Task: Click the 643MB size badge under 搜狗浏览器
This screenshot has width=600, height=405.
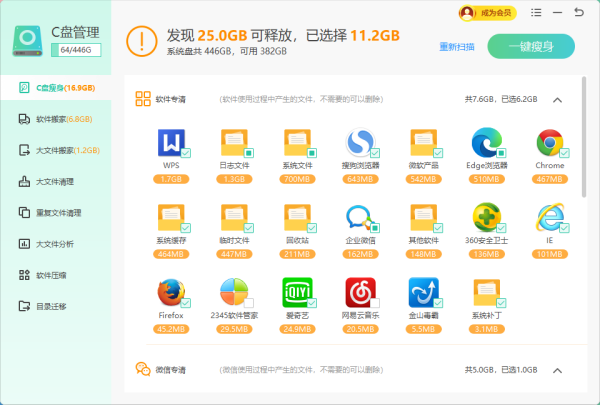Action: [x=360, y=179]
